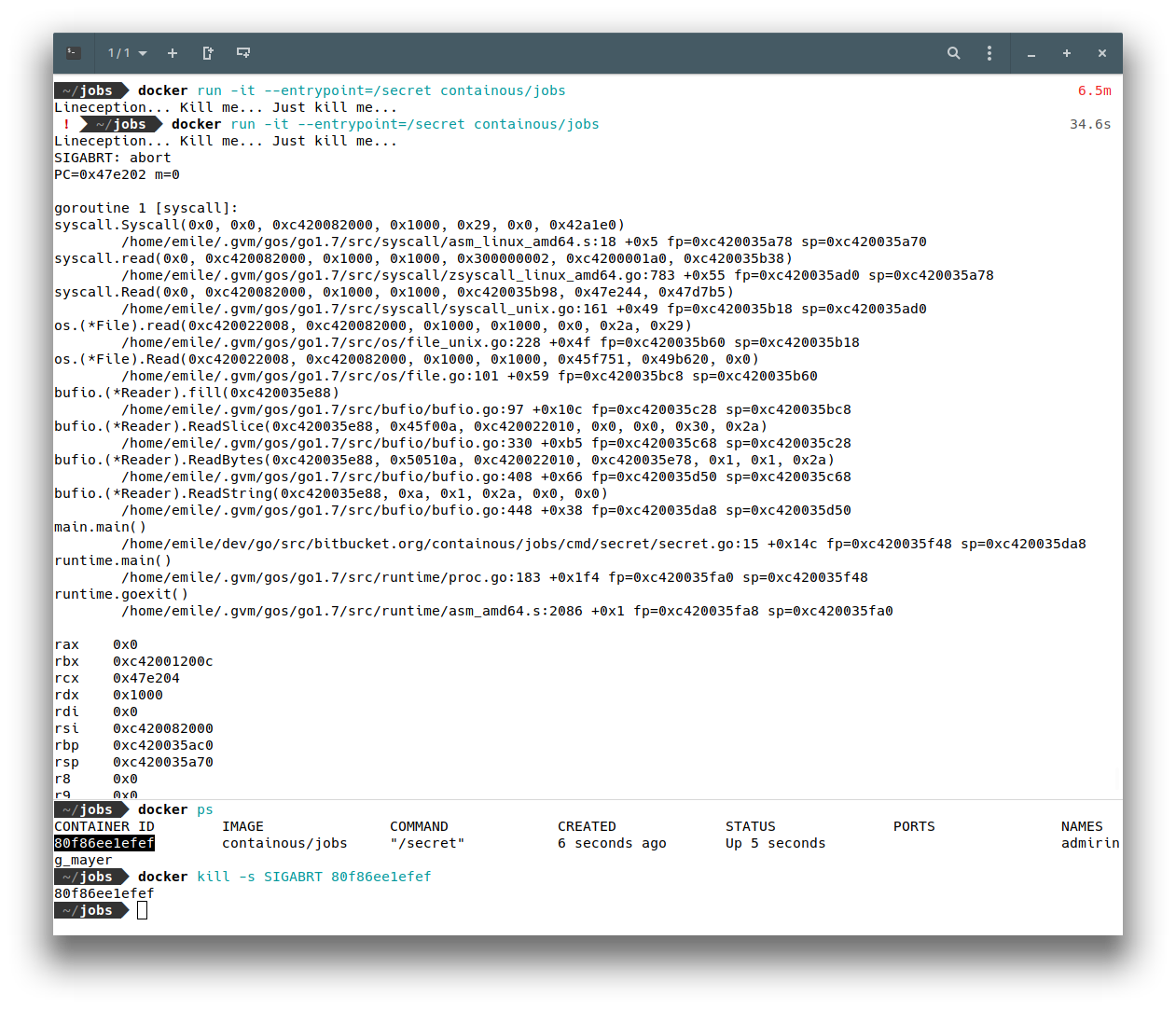Click the 34.6s duration label
This screenshot has width=1176, height=1009.
pos(1090,124)
